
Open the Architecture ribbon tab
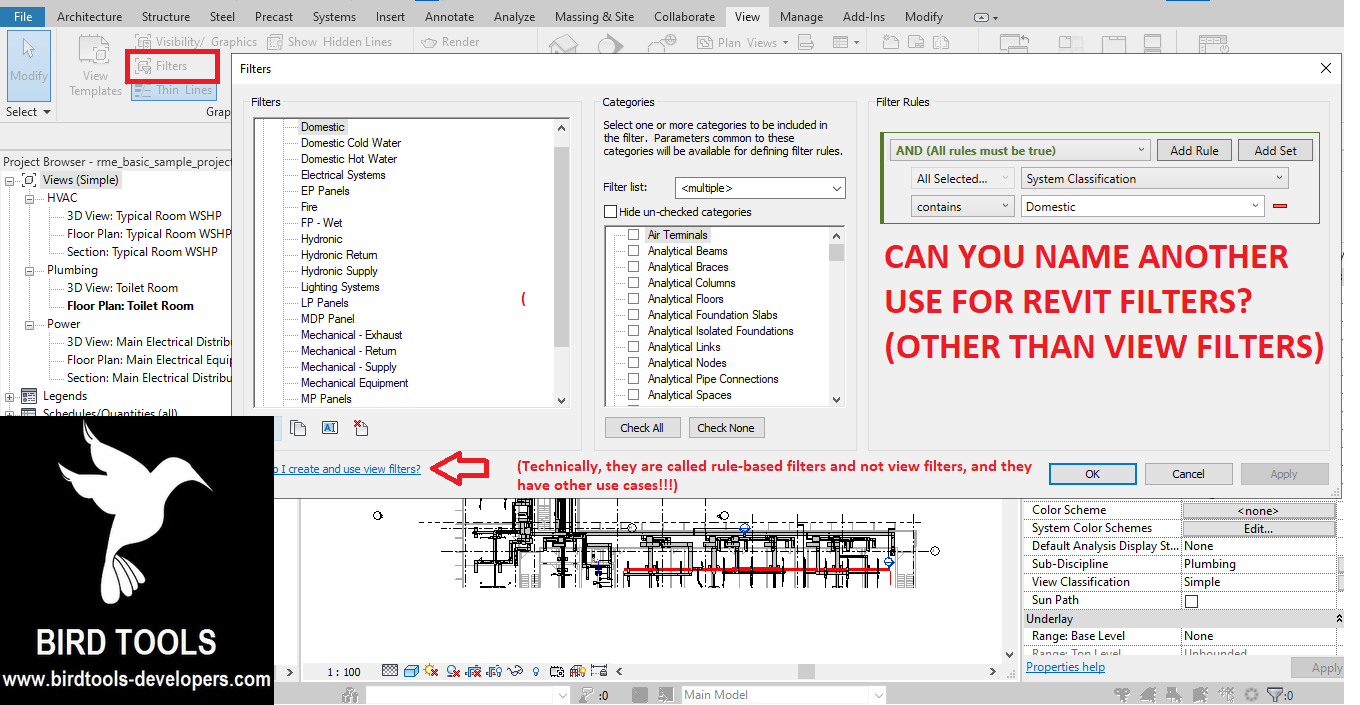pyautogui.click(x=89, y=16)
